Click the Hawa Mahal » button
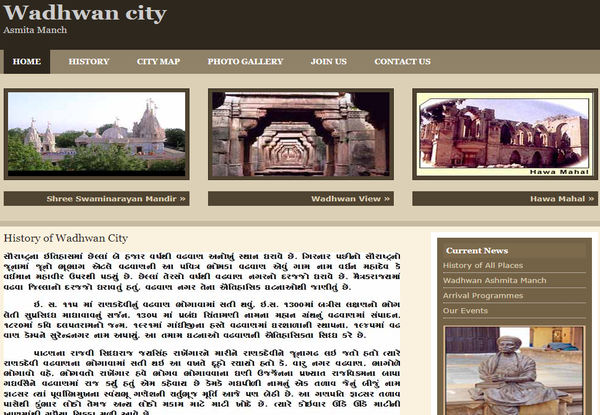 click(505, 199)
